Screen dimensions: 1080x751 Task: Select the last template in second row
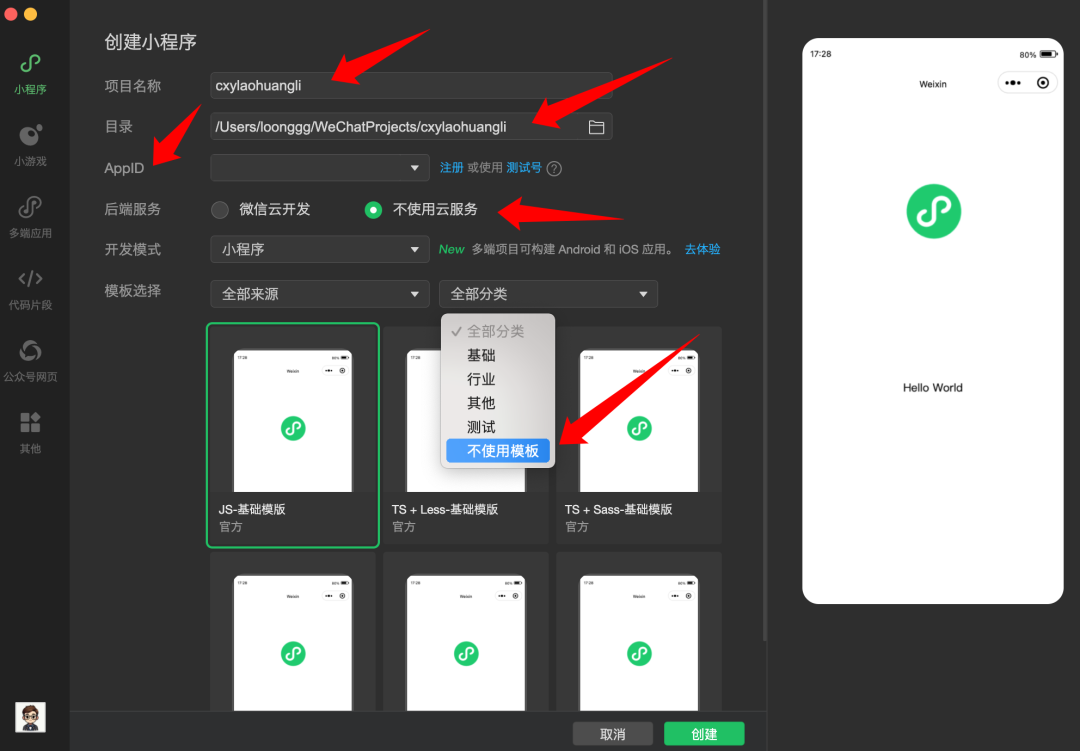click(639, 632)
